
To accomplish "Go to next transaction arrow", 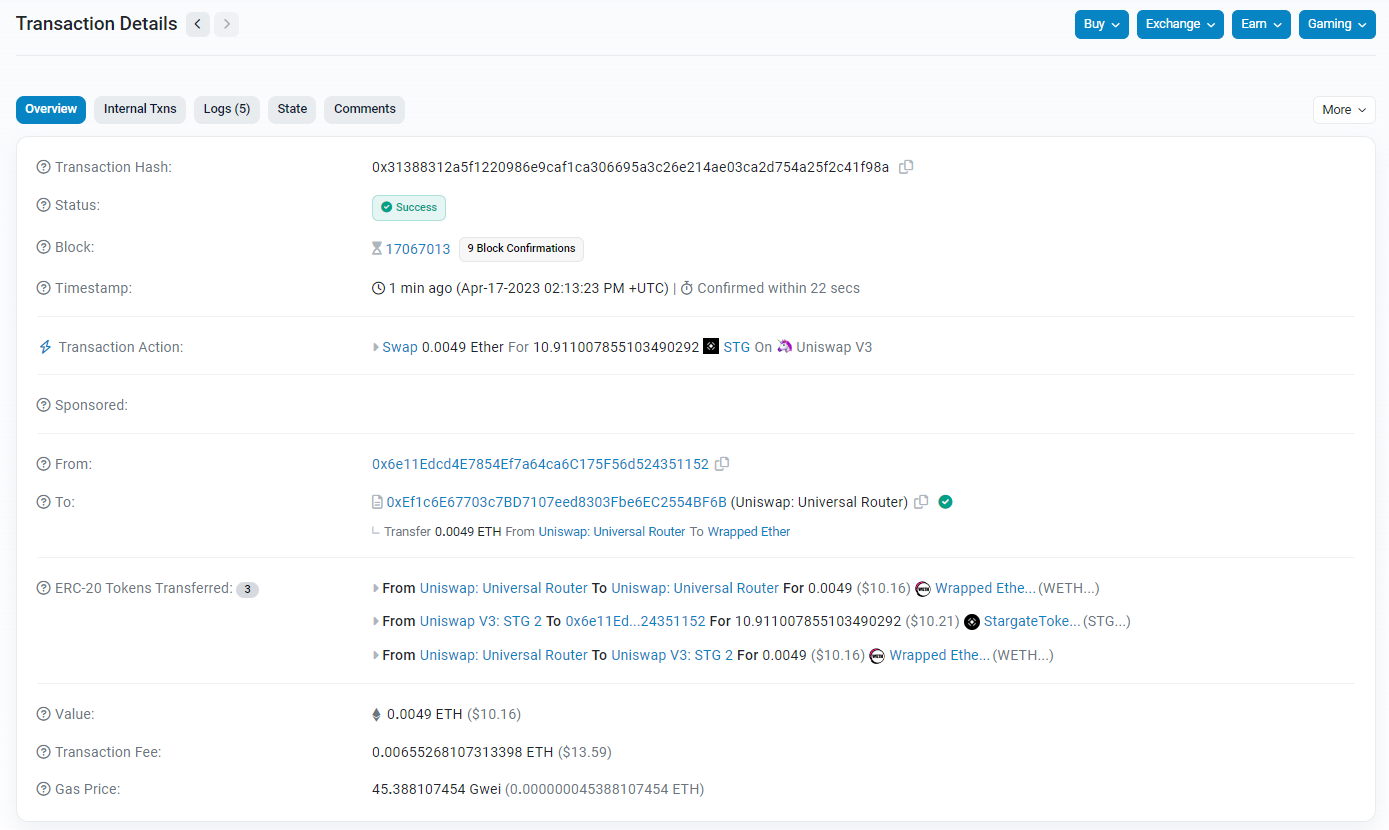I will [226, 24].
